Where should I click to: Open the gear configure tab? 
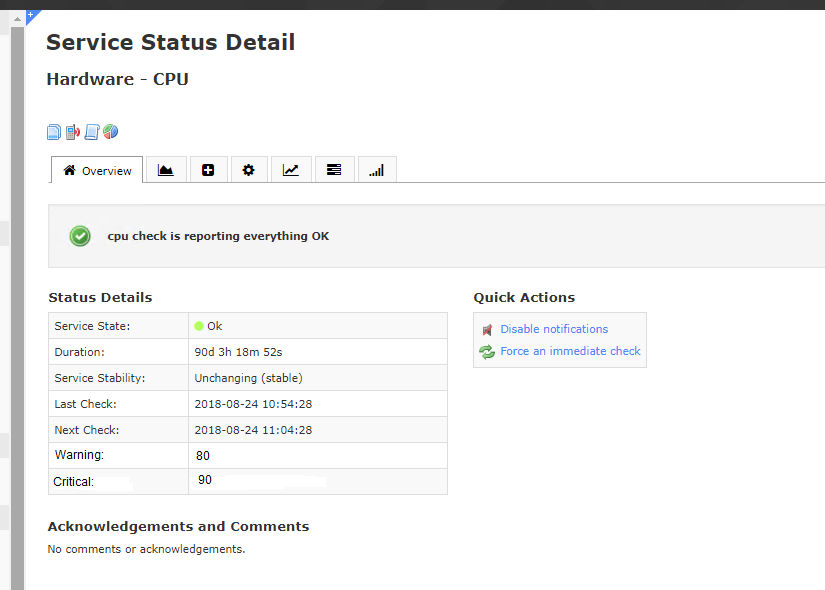[248, 170]
